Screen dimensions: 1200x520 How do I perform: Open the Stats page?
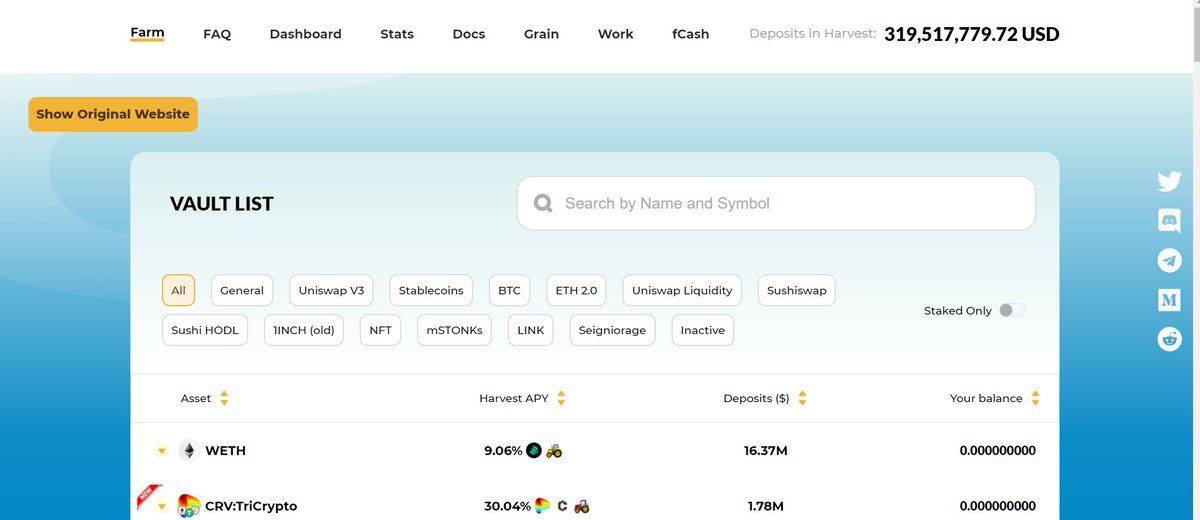pos(397,34)
